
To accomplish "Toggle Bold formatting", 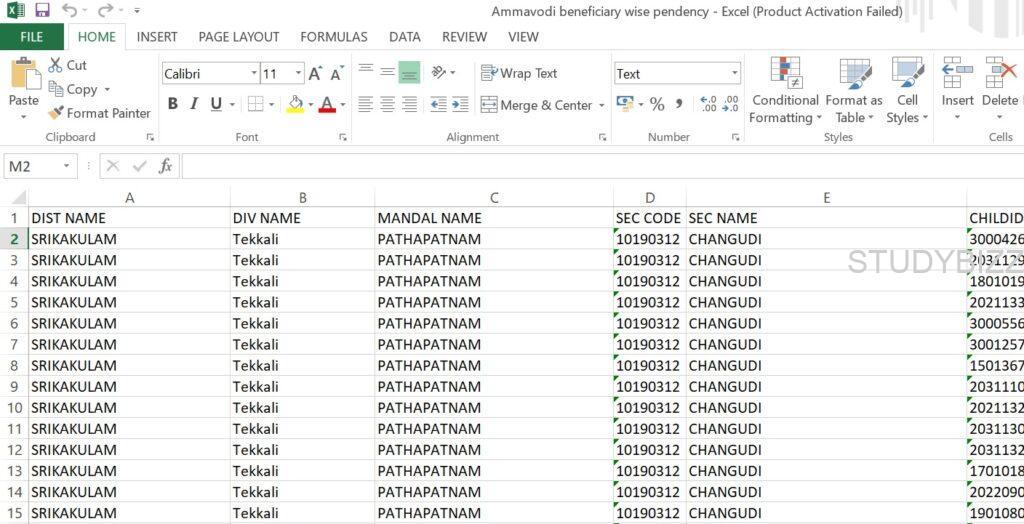I will [173, 104].
